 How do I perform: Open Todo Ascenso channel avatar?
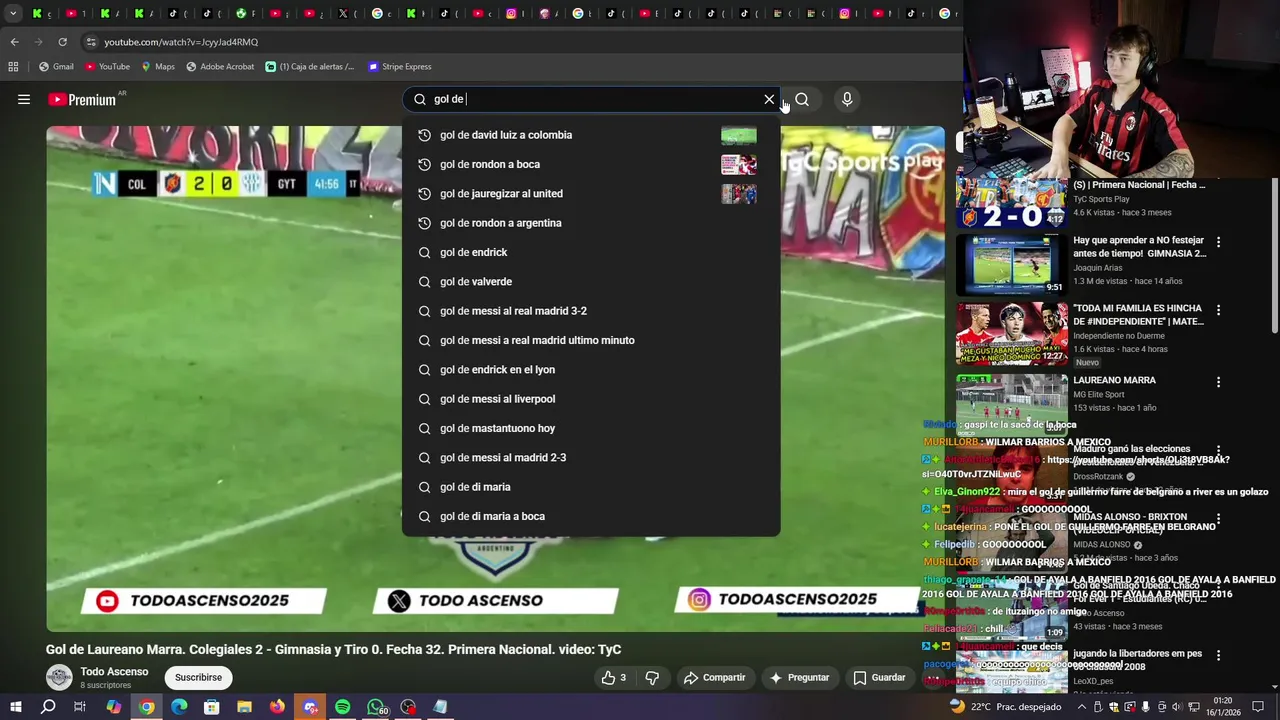(59, 677)
